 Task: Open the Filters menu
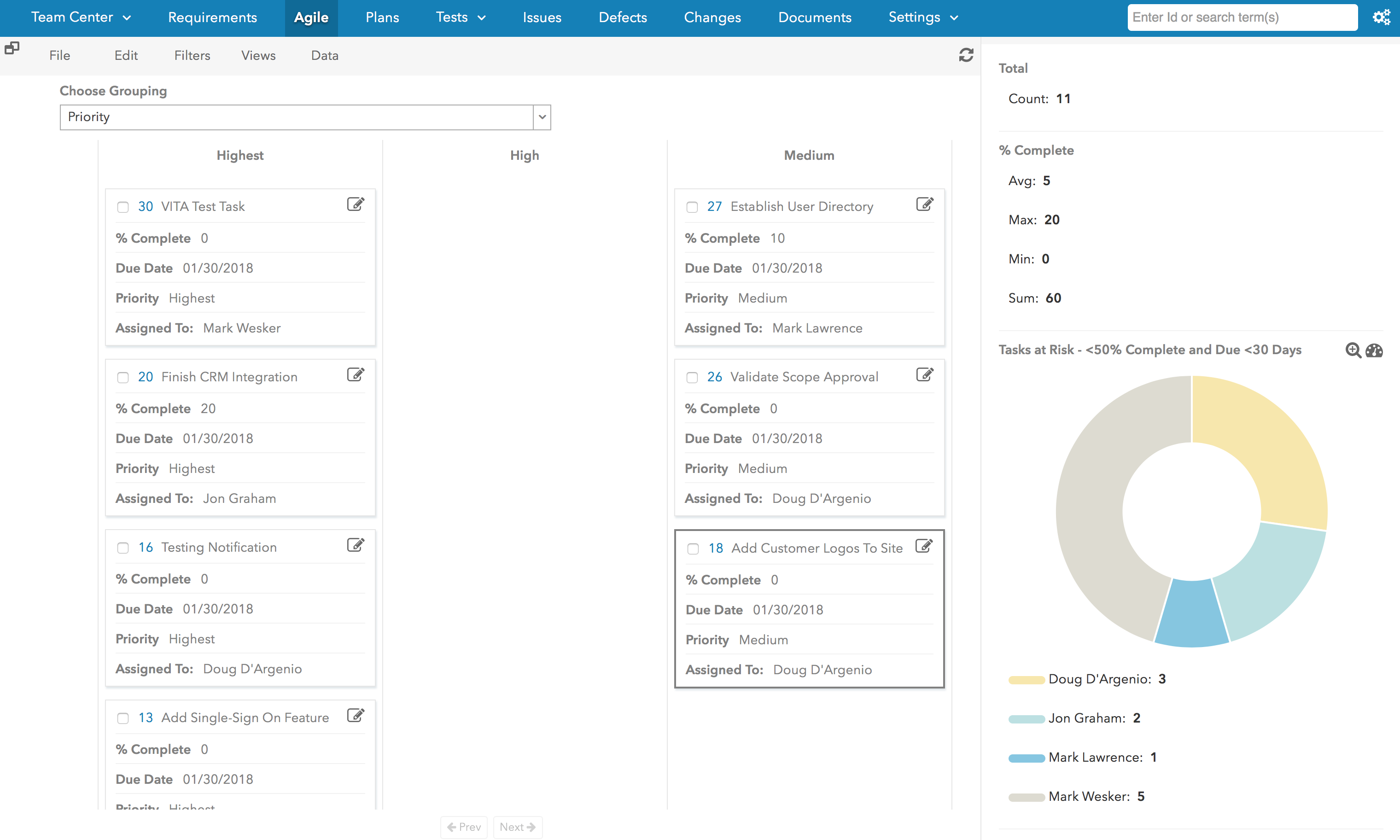192,55
